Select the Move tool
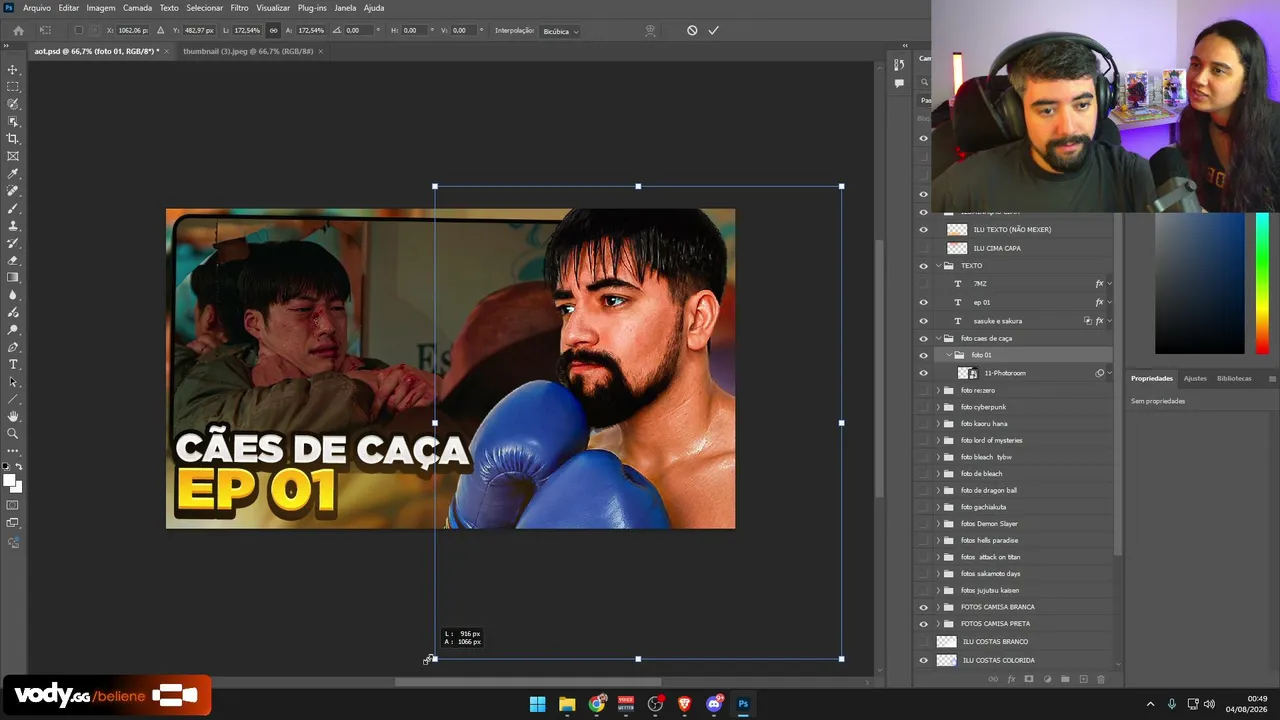The image size is (1280, 720). coord(13,69)
